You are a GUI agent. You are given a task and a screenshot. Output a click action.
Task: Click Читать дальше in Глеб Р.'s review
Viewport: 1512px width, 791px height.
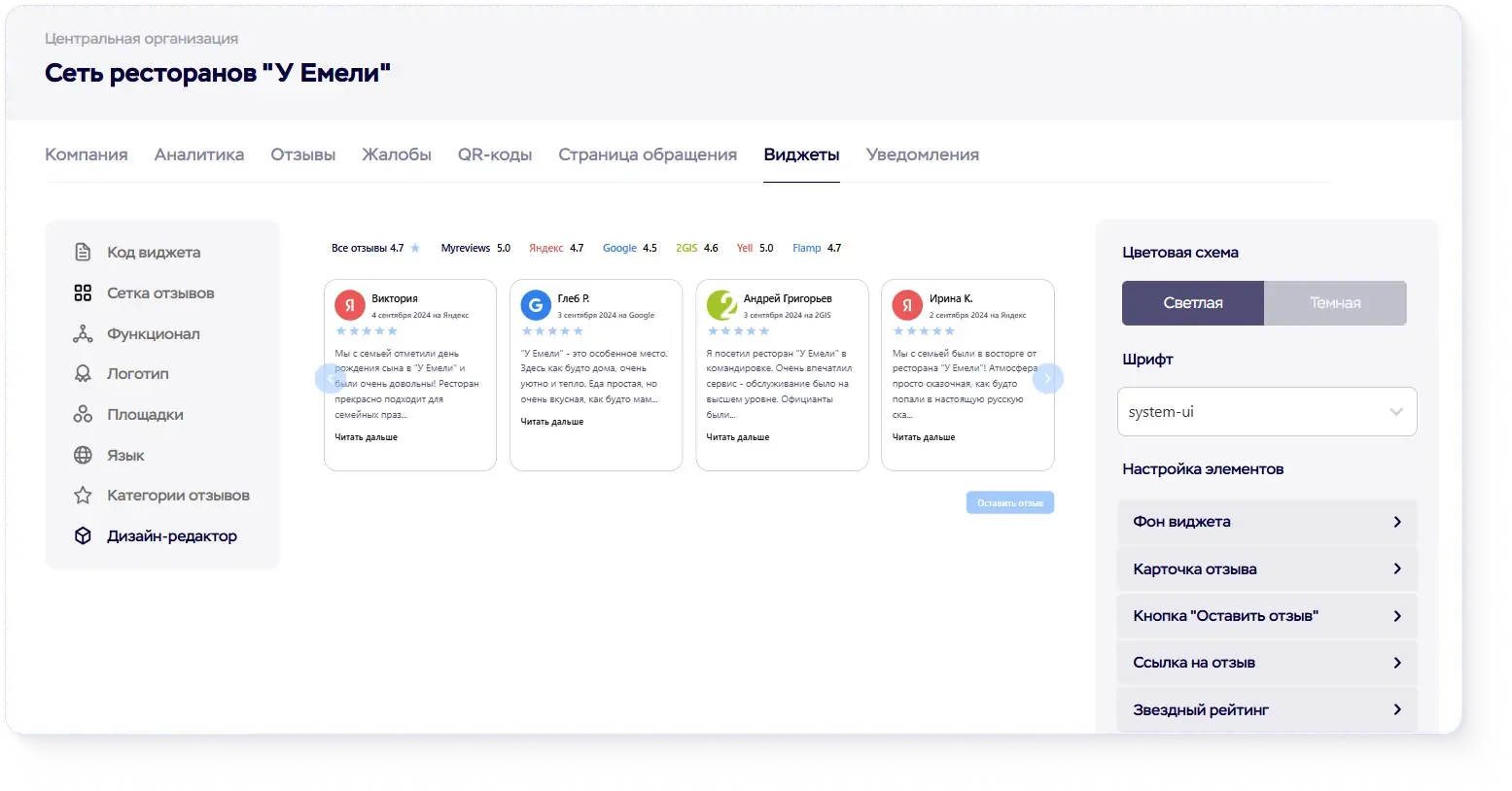tap(552, 422)
